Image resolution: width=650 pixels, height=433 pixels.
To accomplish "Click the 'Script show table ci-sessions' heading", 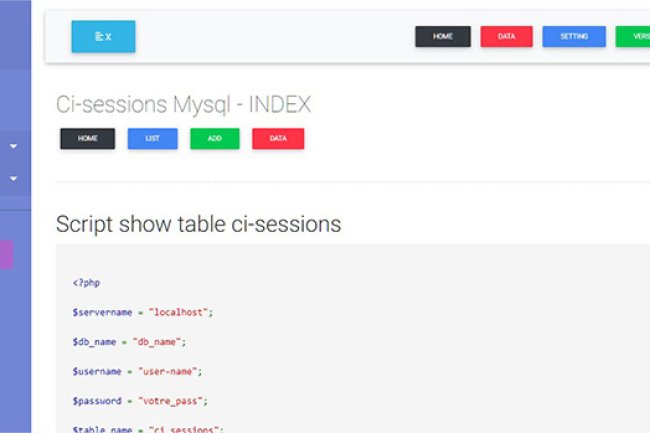I will pyautogui.click(x=198, y=224).
